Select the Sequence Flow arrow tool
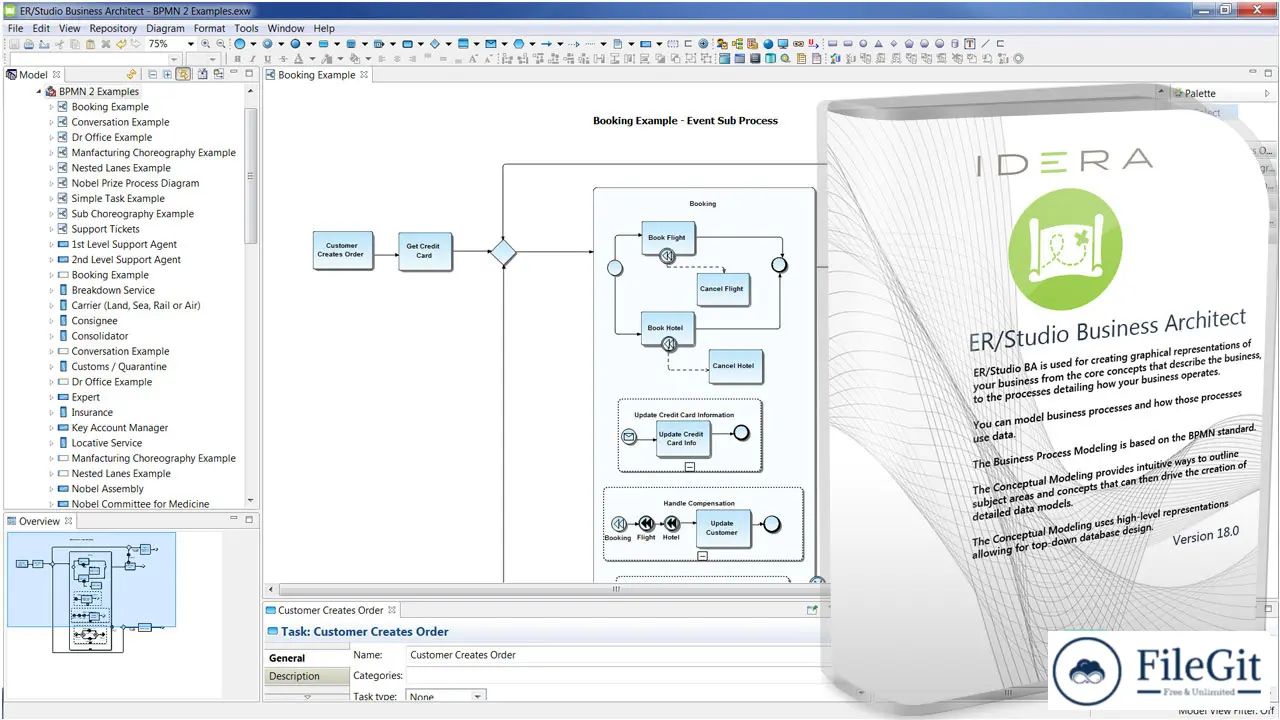The height and width of the screenshot is (720, 1280). 546,44
